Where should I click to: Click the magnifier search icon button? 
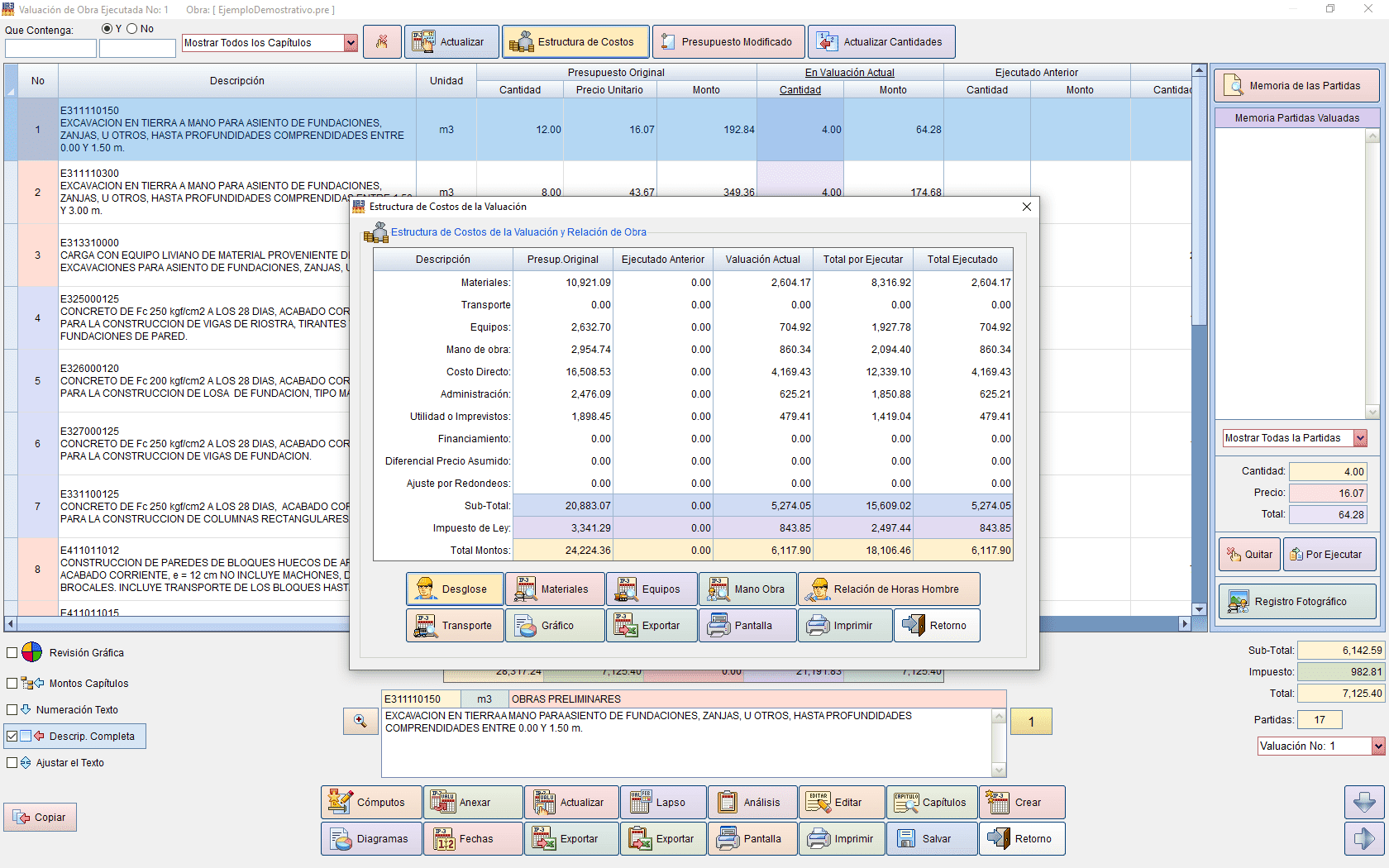[x=360, y=721]
